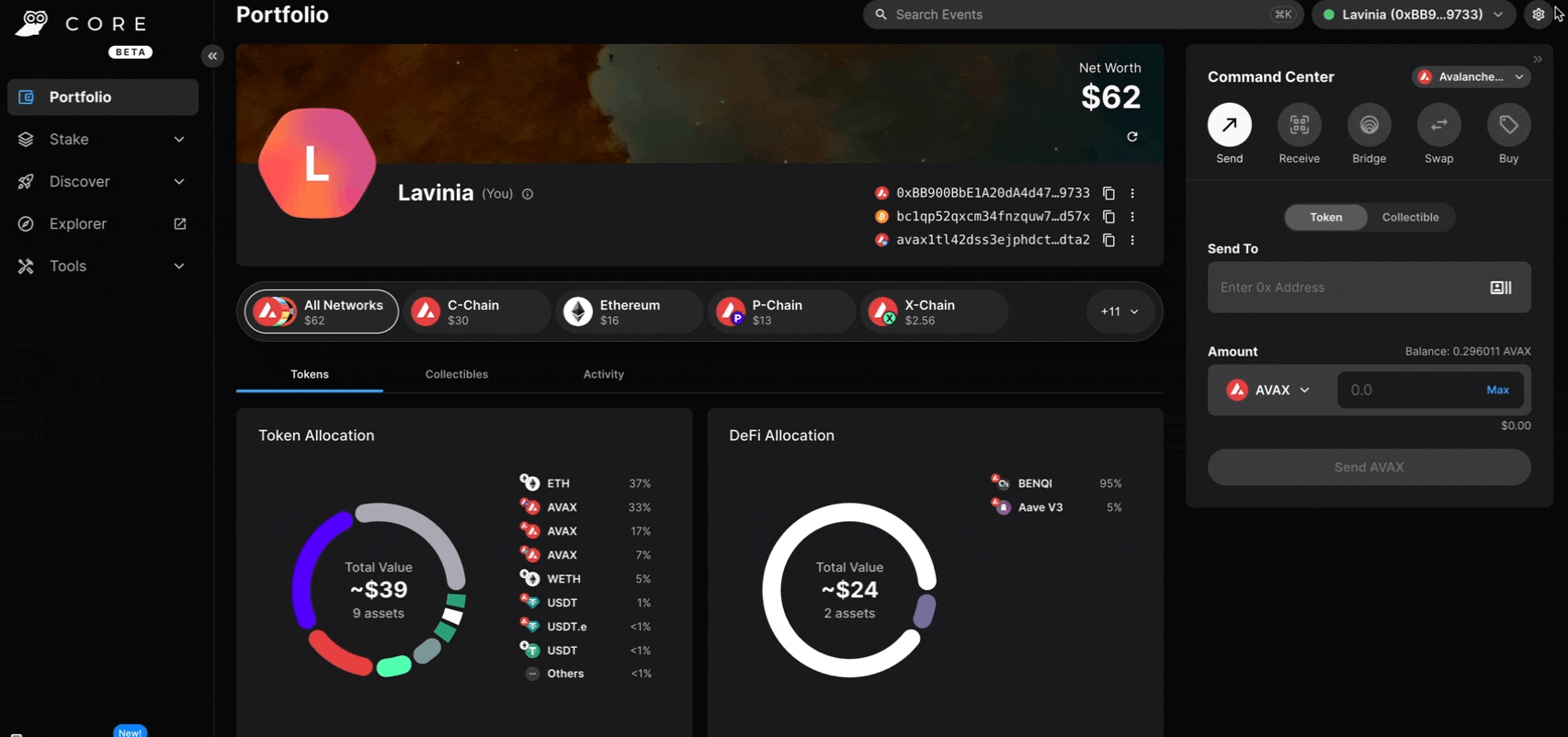Viewport: 1568px width, 737px height.
Task: Switch to Collectible in Send toggle
Action: coord(1410,218)
